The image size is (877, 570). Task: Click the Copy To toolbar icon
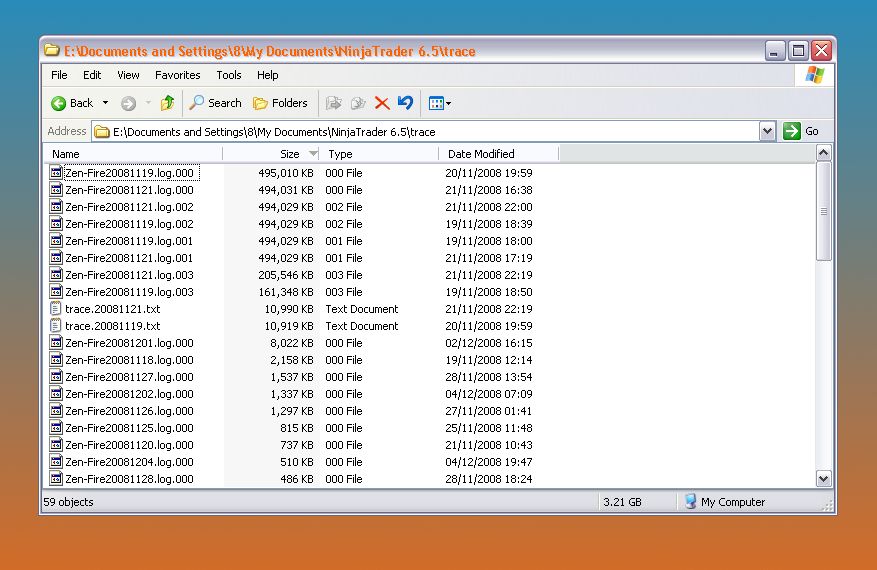pyautogui.click(x=358, y=103)
